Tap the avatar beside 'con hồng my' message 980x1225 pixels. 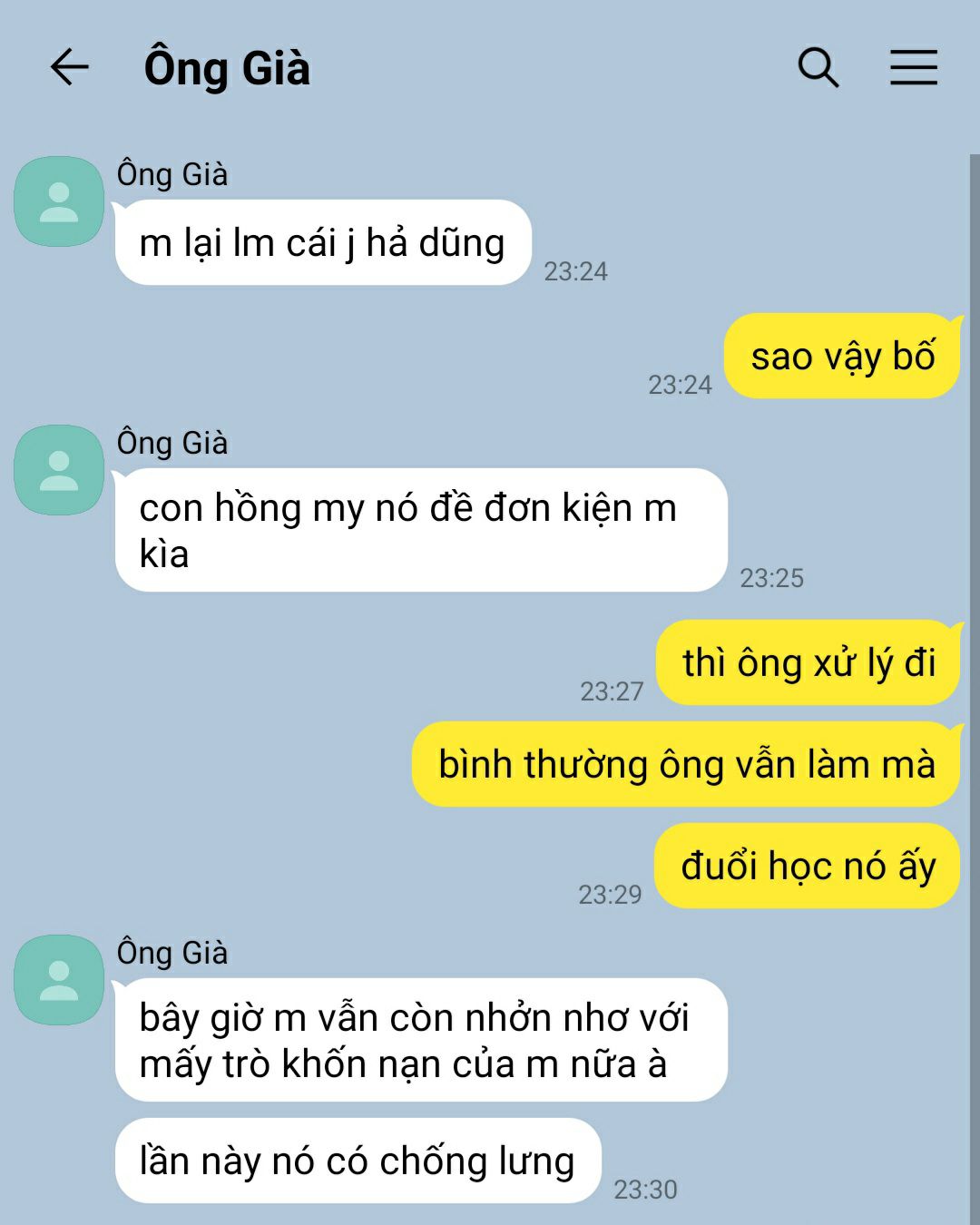[59, 470]
